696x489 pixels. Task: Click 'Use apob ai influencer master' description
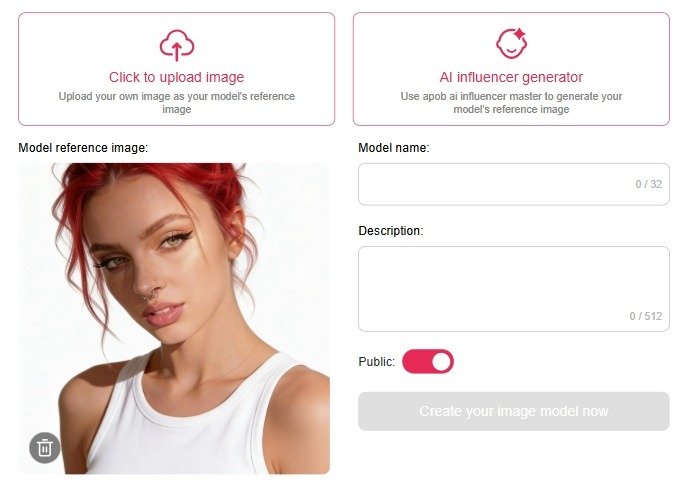(x=511, y=103)
